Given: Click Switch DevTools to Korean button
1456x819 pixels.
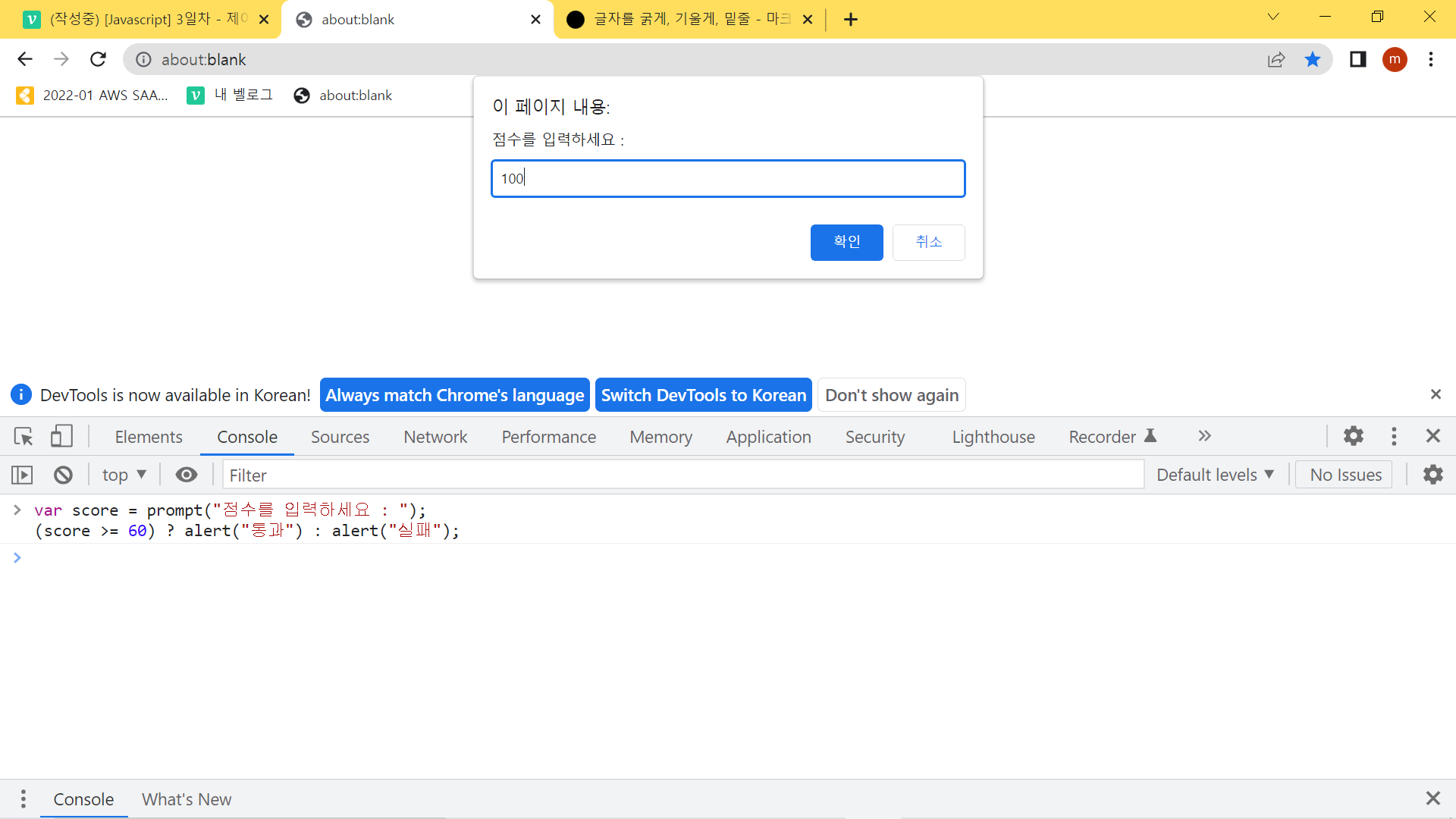Looking at the screenshot, I should (703, 395).
